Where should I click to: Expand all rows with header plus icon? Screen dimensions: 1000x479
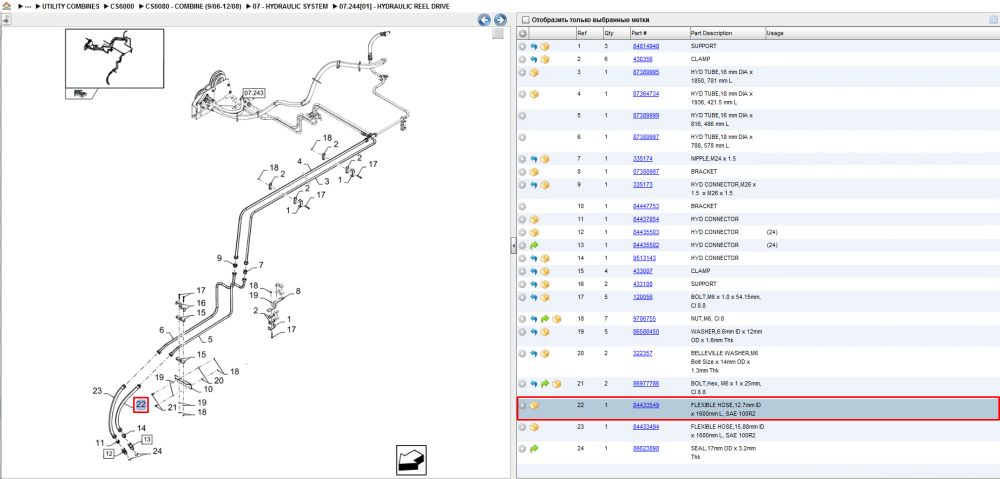click(522, 33)
